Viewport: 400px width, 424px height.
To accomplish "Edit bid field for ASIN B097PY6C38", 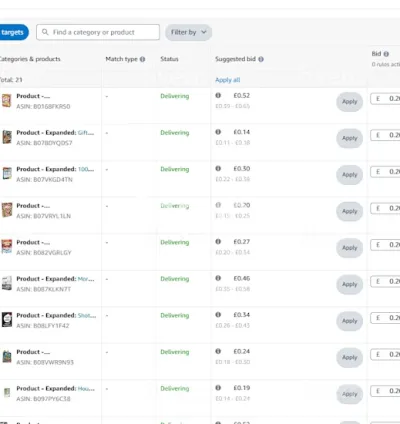I will point(385,391).
